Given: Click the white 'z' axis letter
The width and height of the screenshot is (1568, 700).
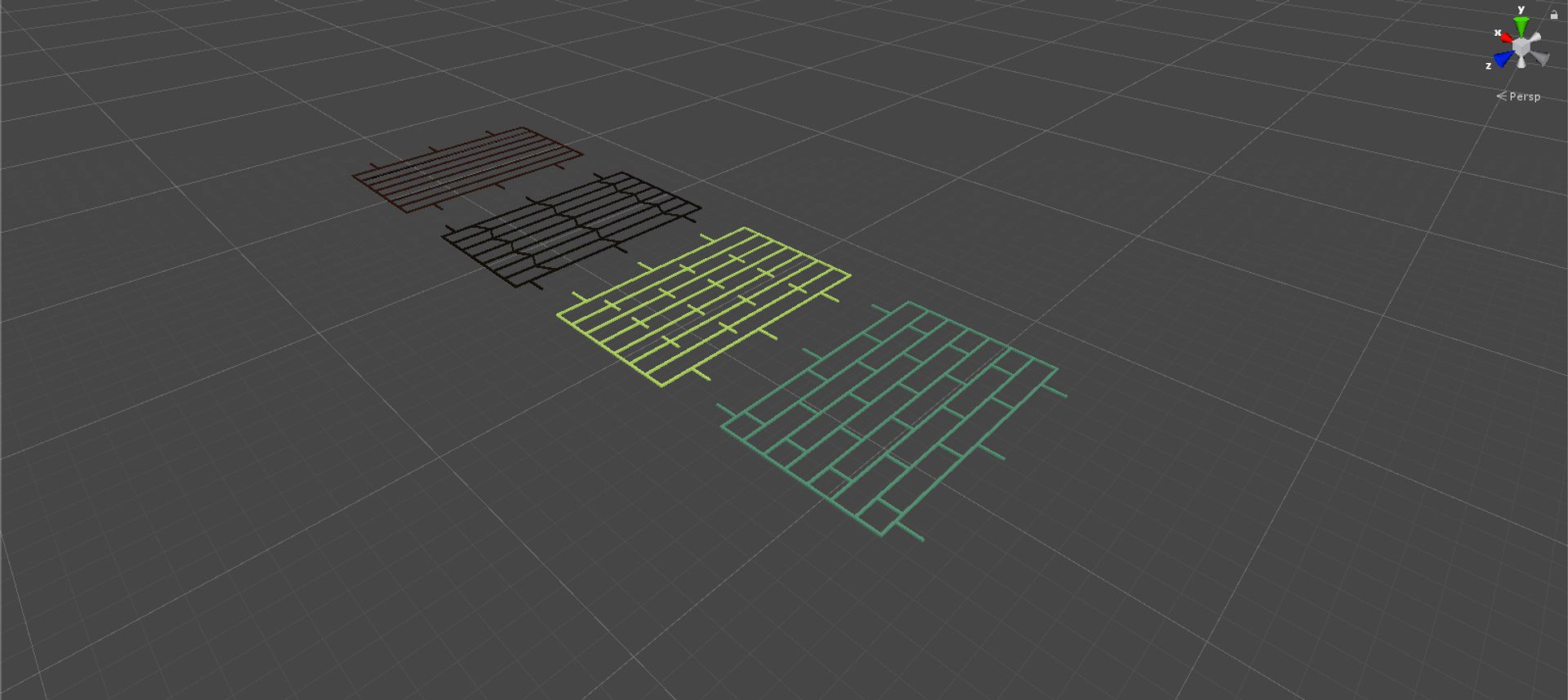Looking at the screenshot, I should coord(1488,65).
